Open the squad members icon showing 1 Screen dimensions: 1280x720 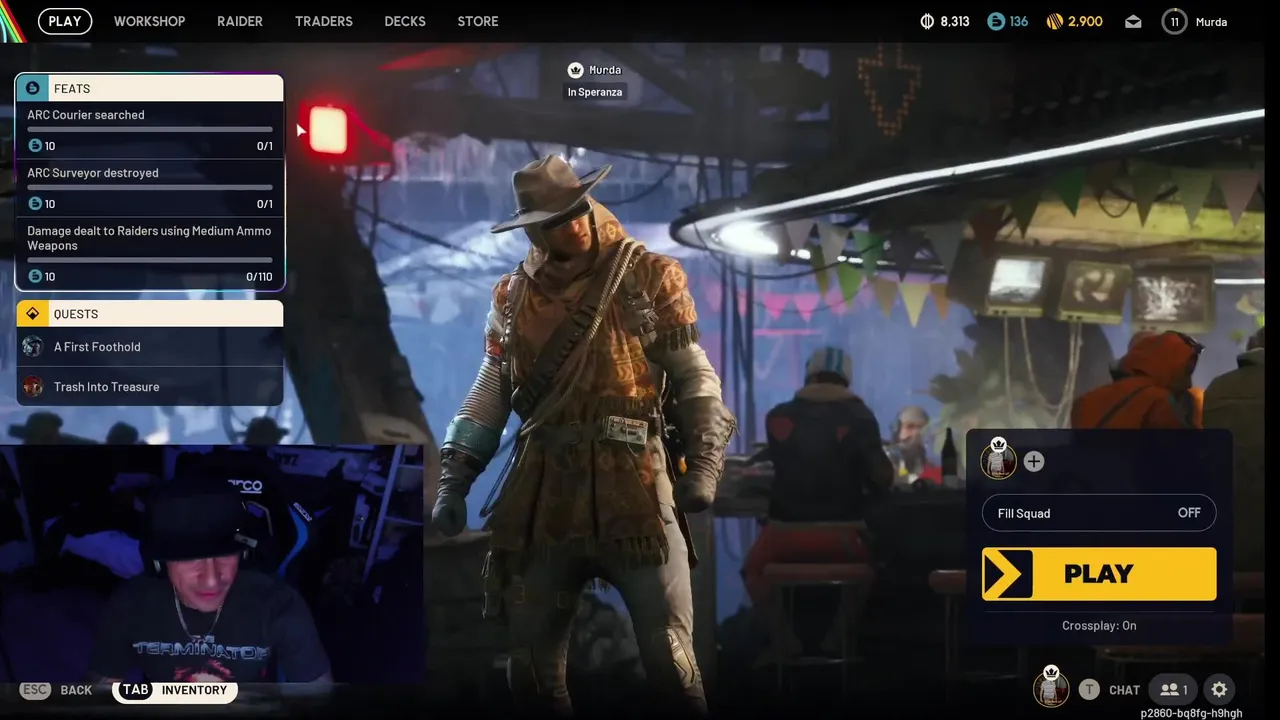tap(1174, 690)
